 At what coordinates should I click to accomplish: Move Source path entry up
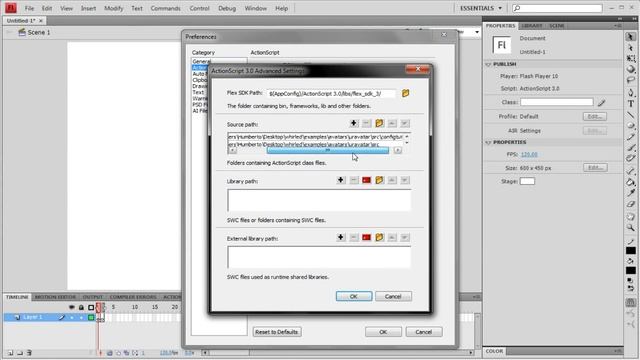click(392, 123)
